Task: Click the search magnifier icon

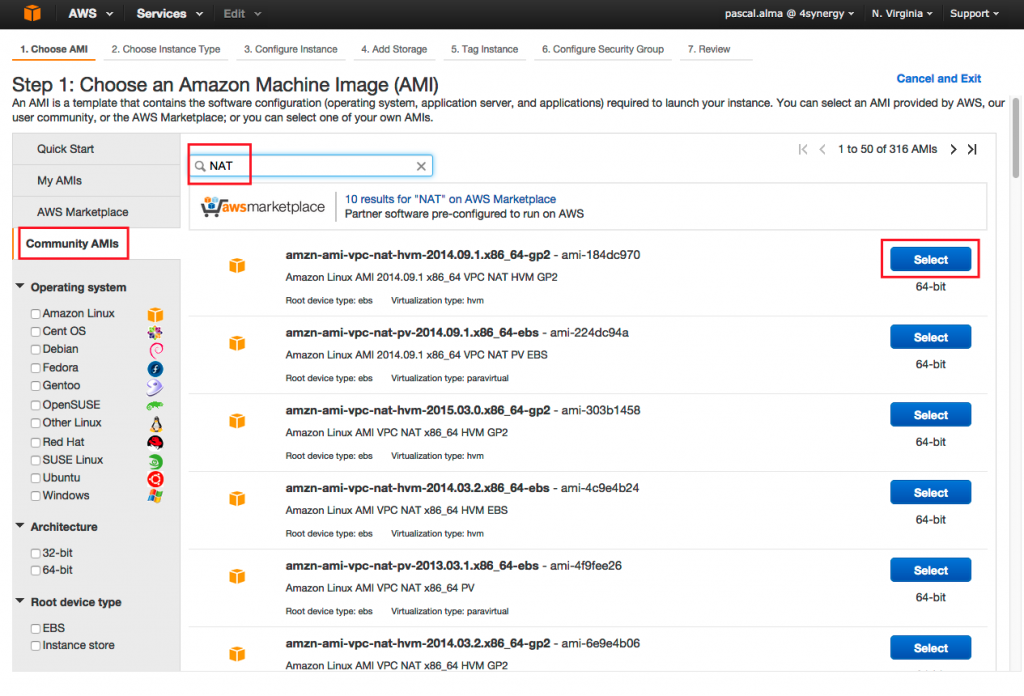Action: pyautogui.click(x=200, y=166)
